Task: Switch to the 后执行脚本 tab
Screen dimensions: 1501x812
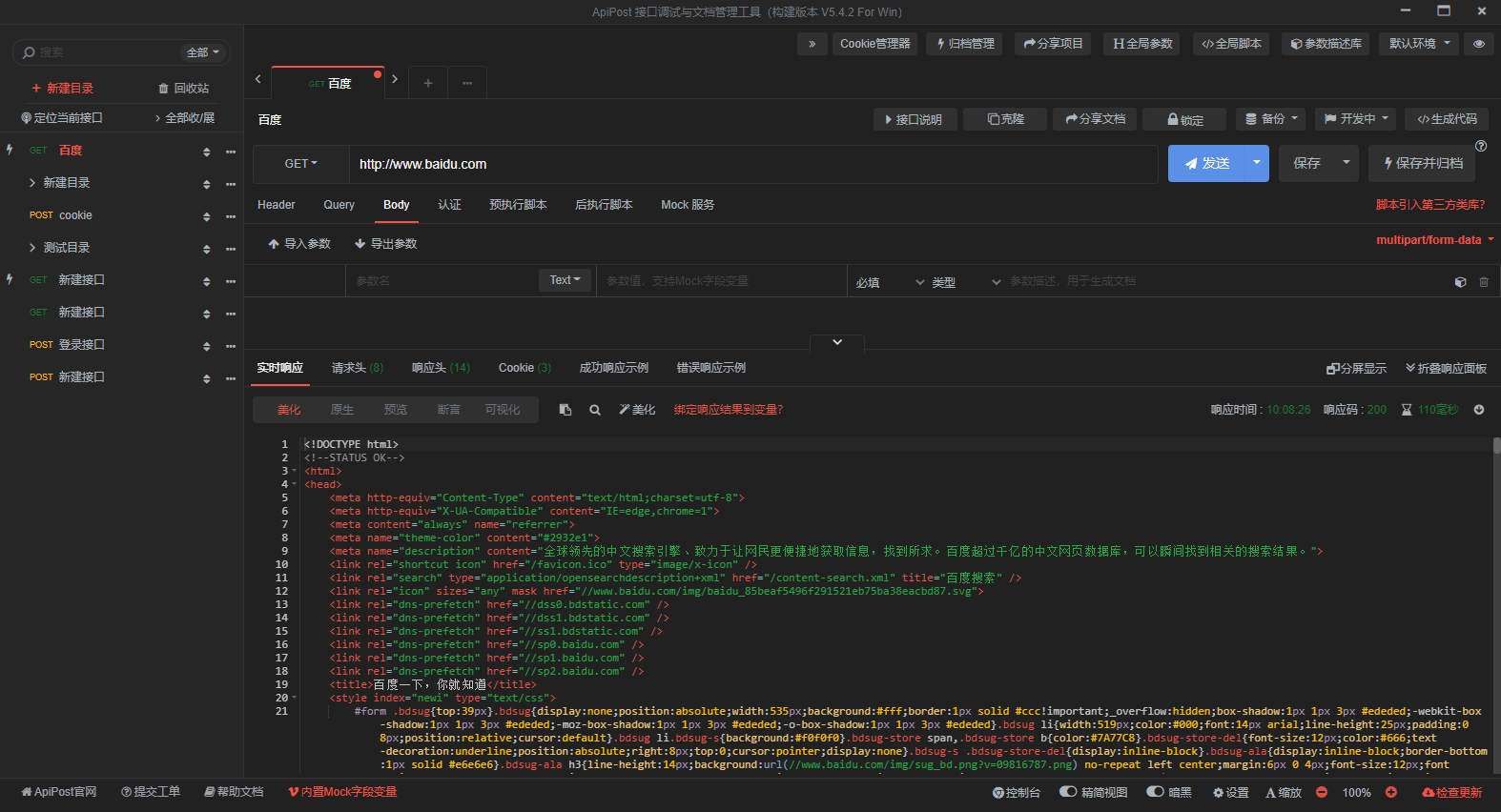Action: [x=604, y=205]
